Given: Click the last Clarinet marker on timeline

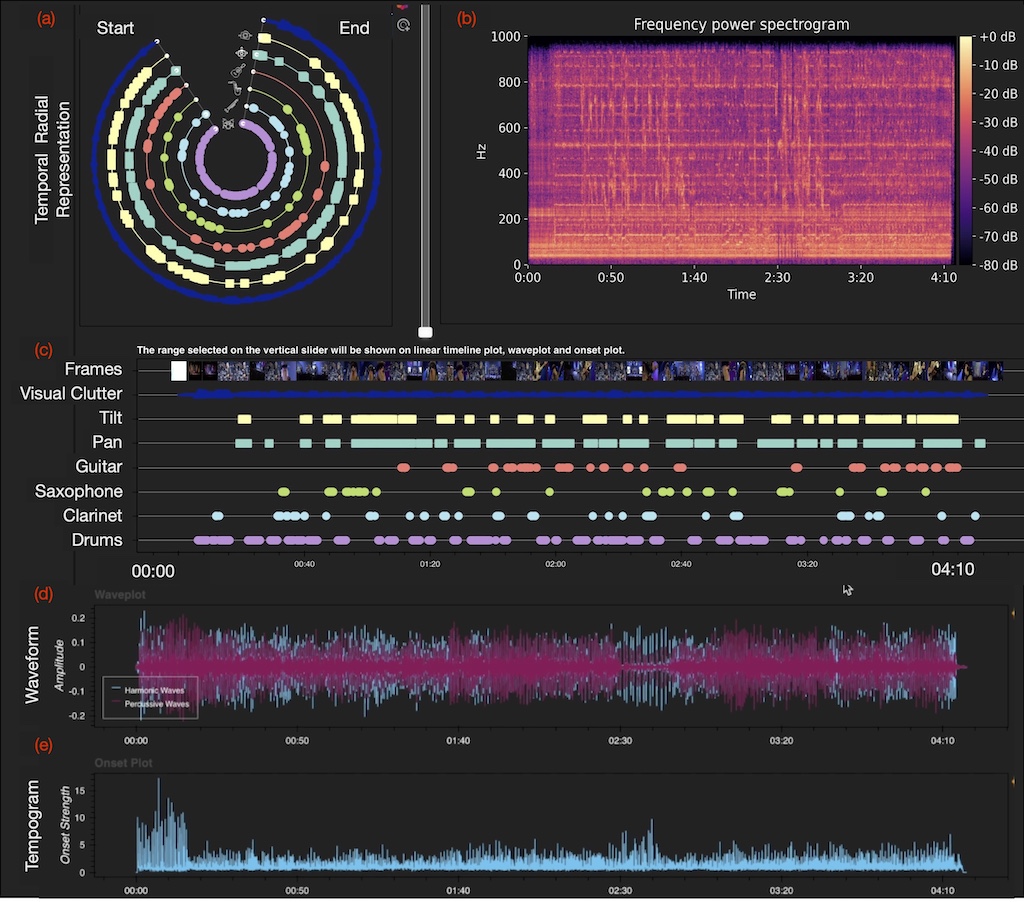Looking at the screenshot, I should pyautogui.click(x=975, y=516).
